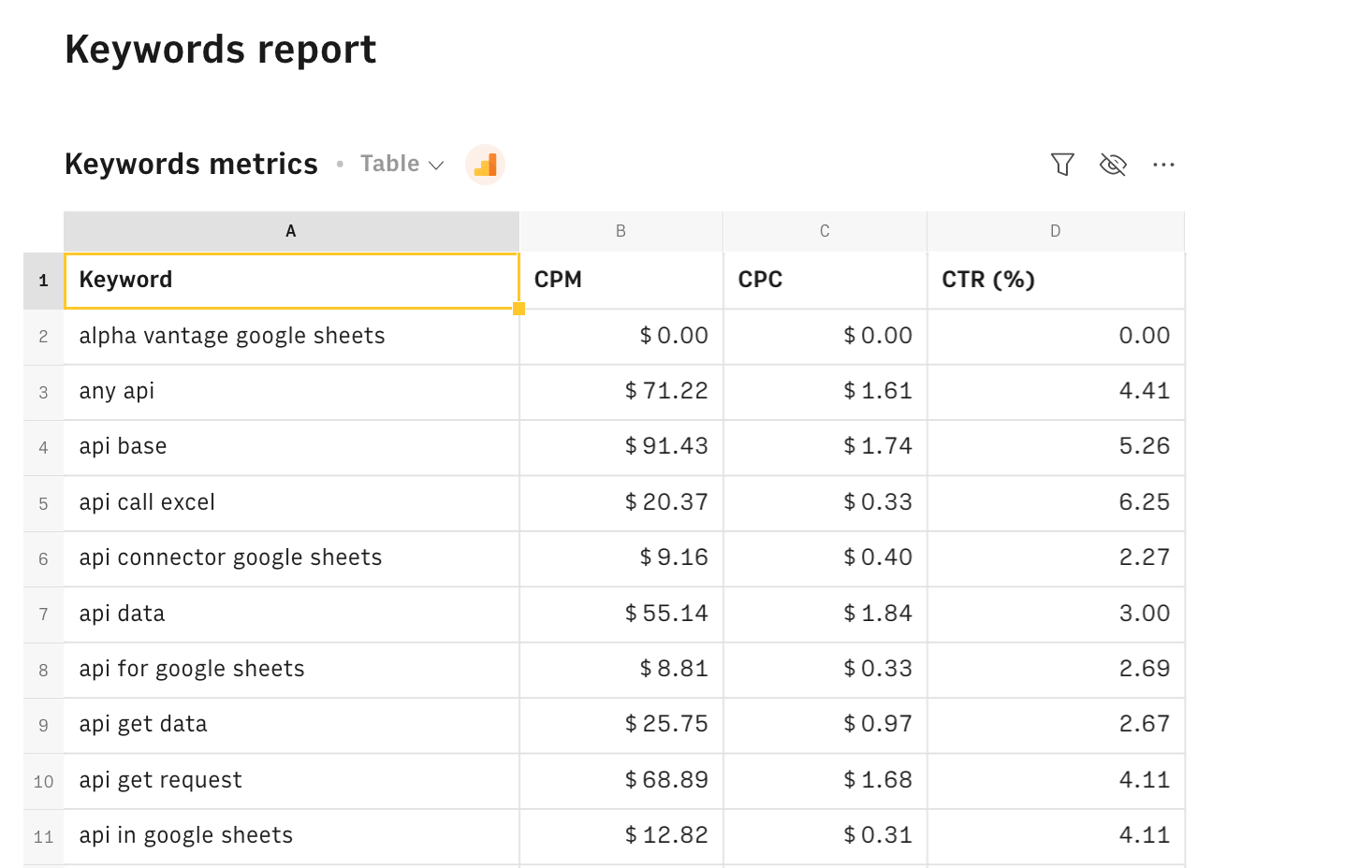Select column A header
The width and height of the screenshot is (1372, 868).
pyautogui.click(x=291, y=231)
